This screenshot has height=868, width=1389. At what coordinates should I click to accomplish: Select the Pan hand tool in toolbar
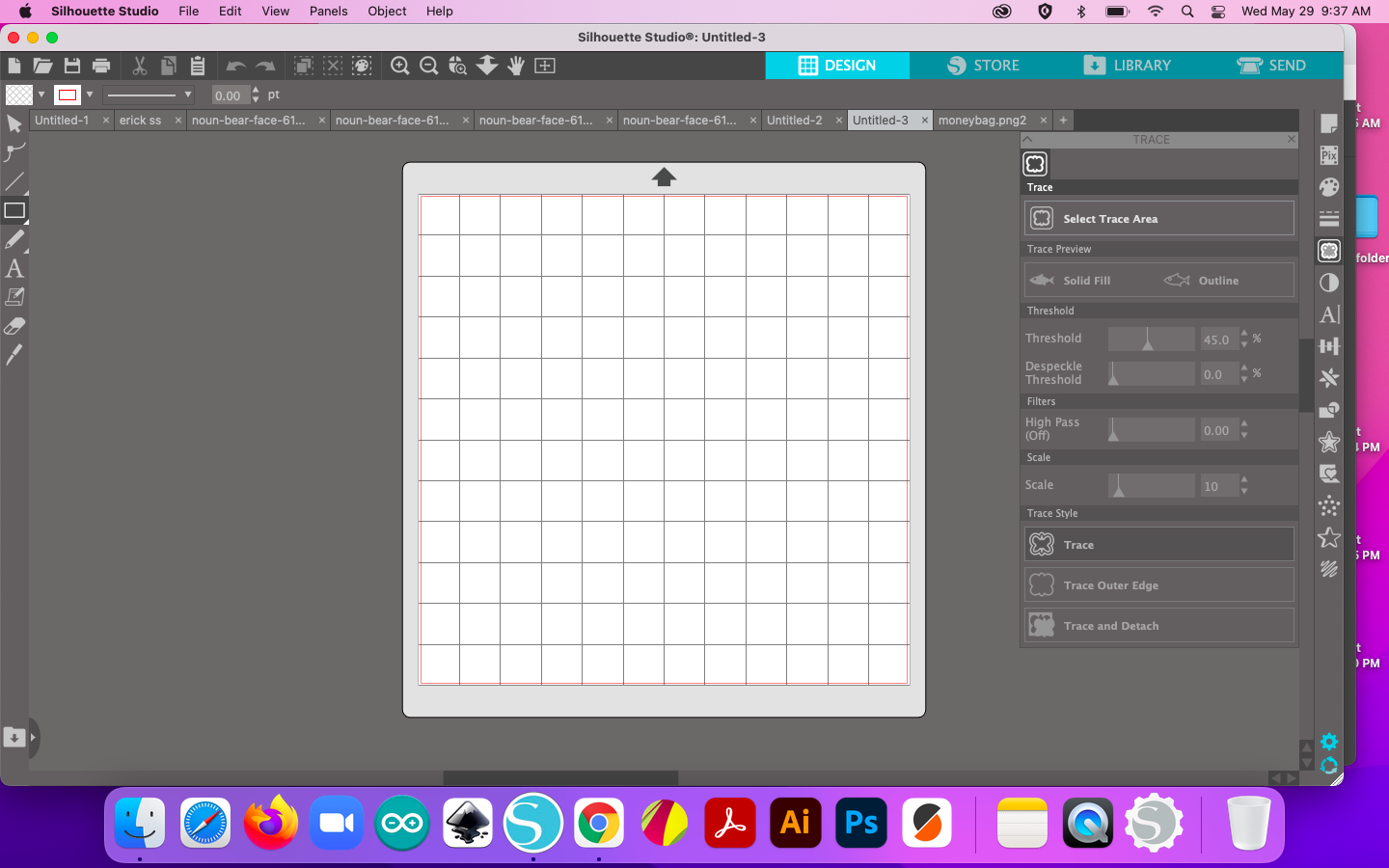pyautogui.click(x=516, y=66)
